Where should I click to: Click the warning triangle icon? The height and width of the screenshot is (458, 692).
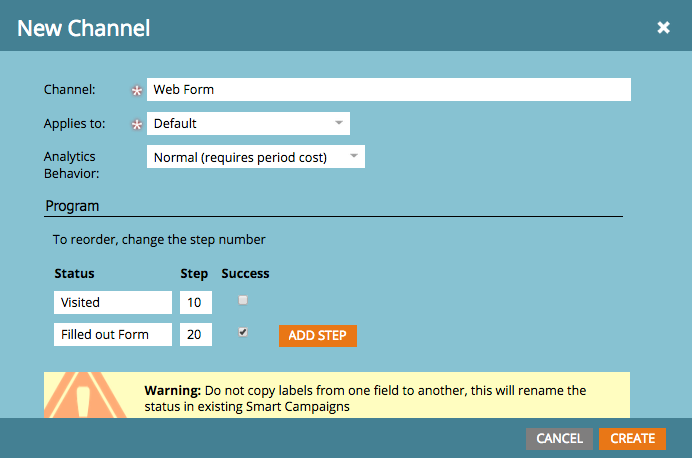[x=85, y=395]
